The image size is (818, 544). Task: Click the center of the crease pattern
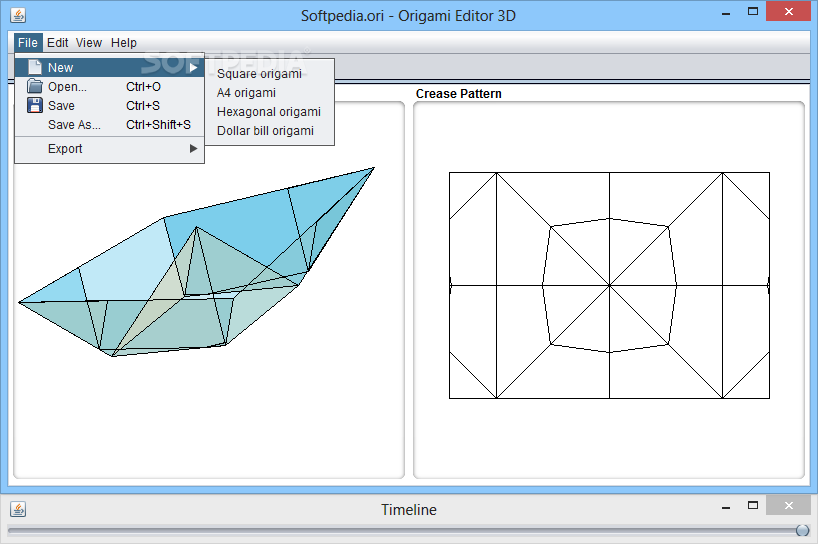[x=609, y=285]
